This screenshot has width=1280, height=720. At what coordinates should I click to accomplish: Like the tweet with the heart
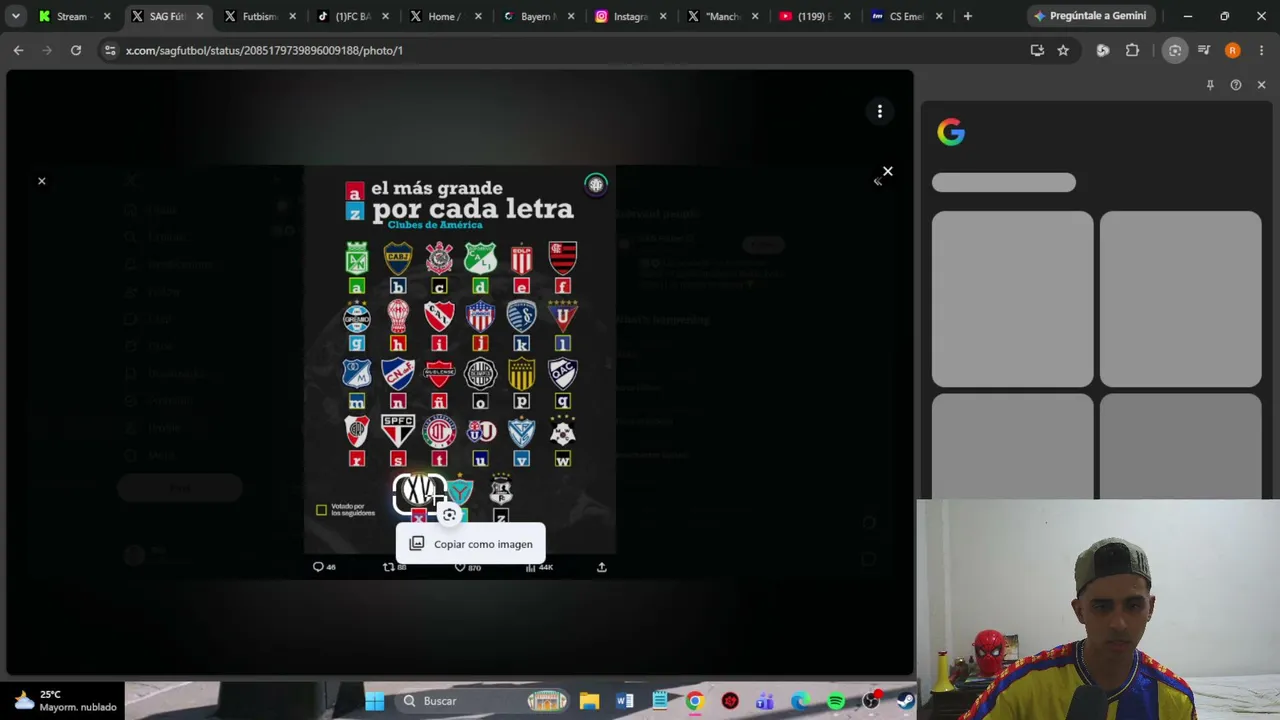coord(467,567)
